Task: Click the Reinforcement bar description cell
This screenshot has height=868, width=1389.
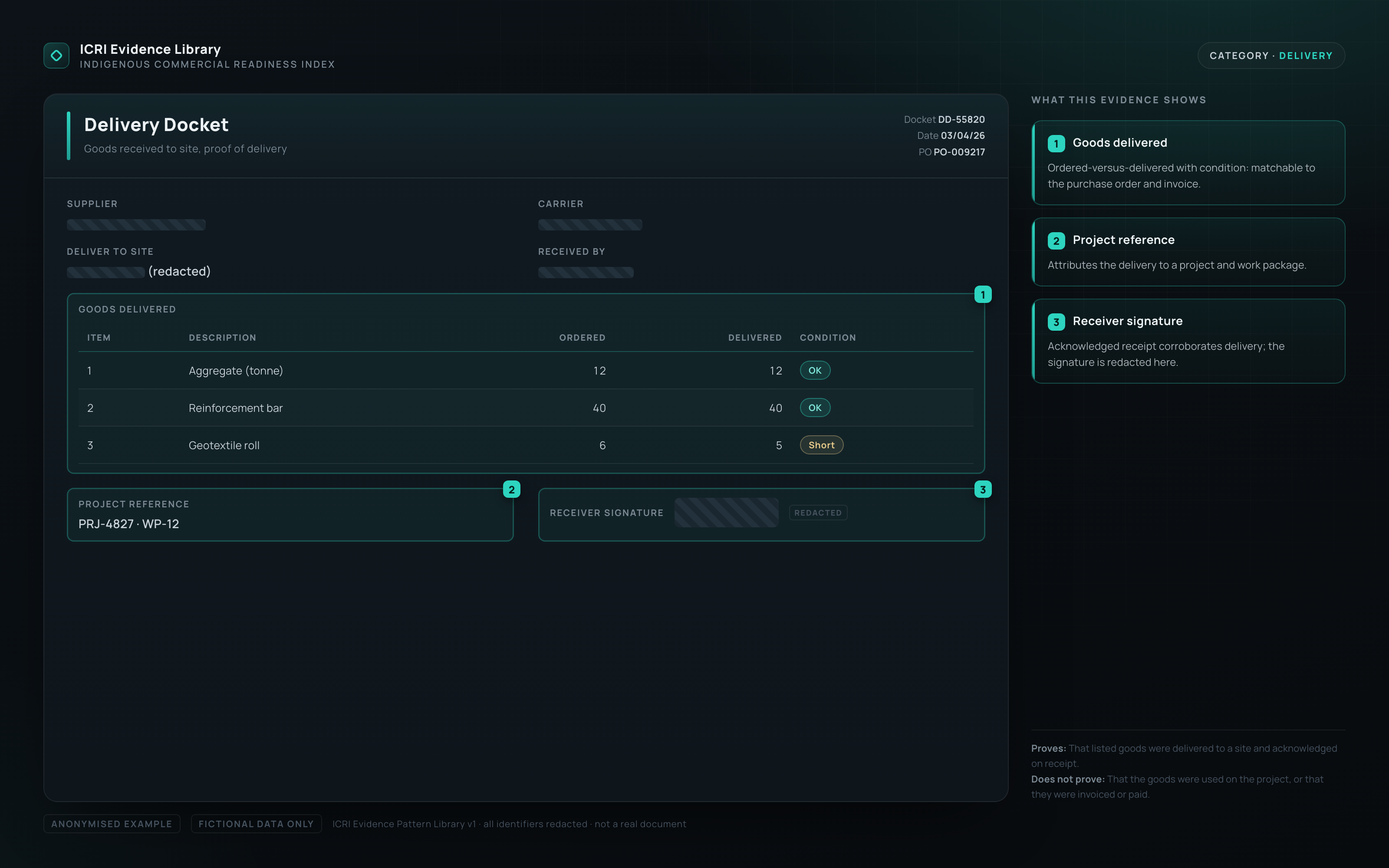Action: click(236, 408)
